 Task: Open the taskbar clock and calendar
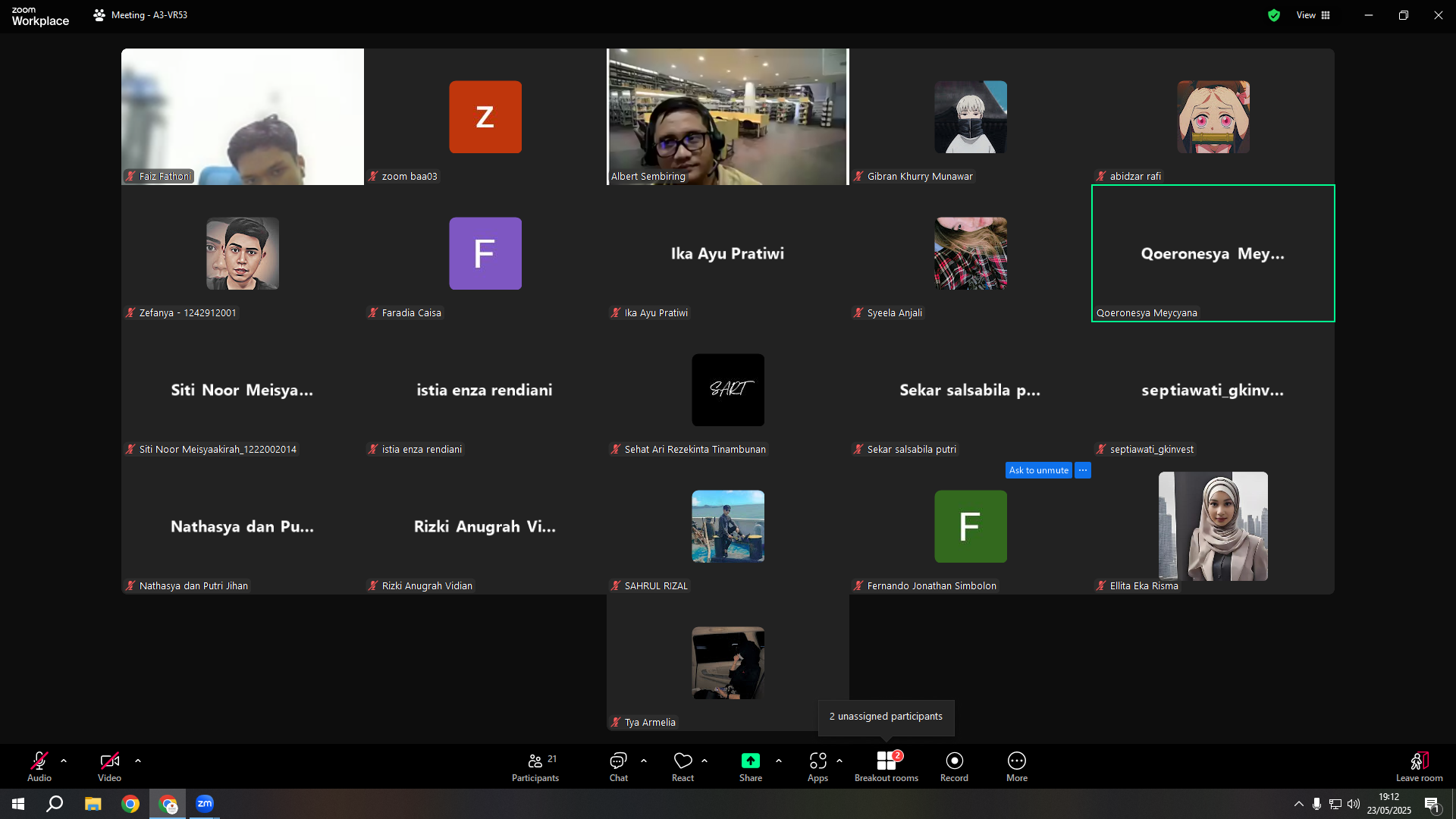(1389, 804)
